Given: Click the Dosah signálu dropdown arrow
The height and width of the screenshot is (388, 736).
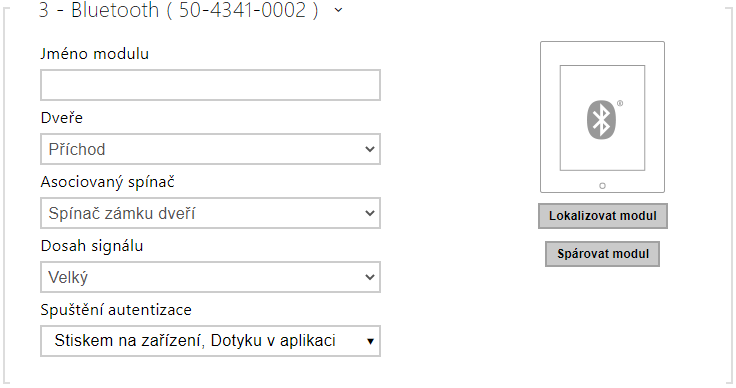Looking at the screenshot, I should click(x=370, y=277).
